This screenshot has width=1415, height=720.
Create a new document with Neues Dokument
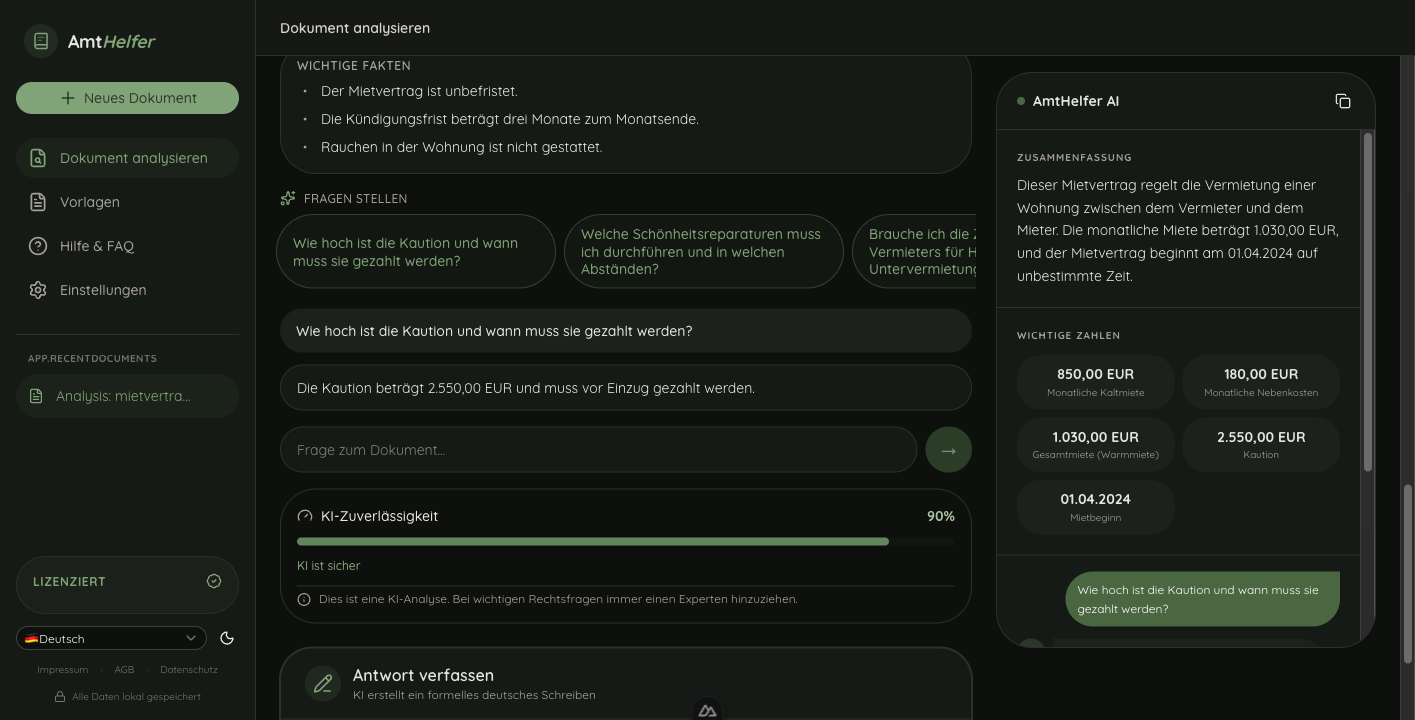[x=127, y=98]
